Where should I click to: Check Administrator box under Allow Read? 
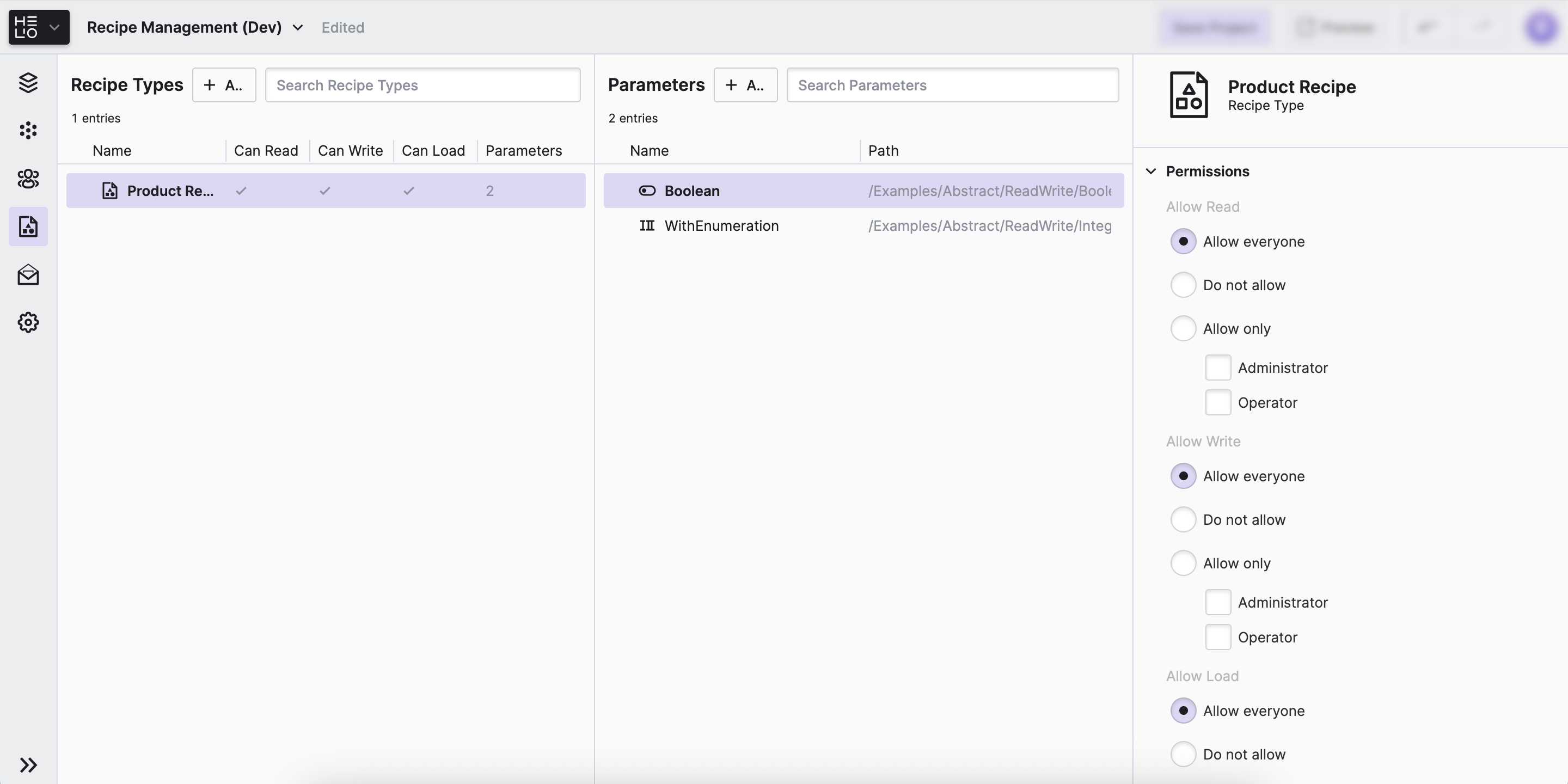point(1218,367)
